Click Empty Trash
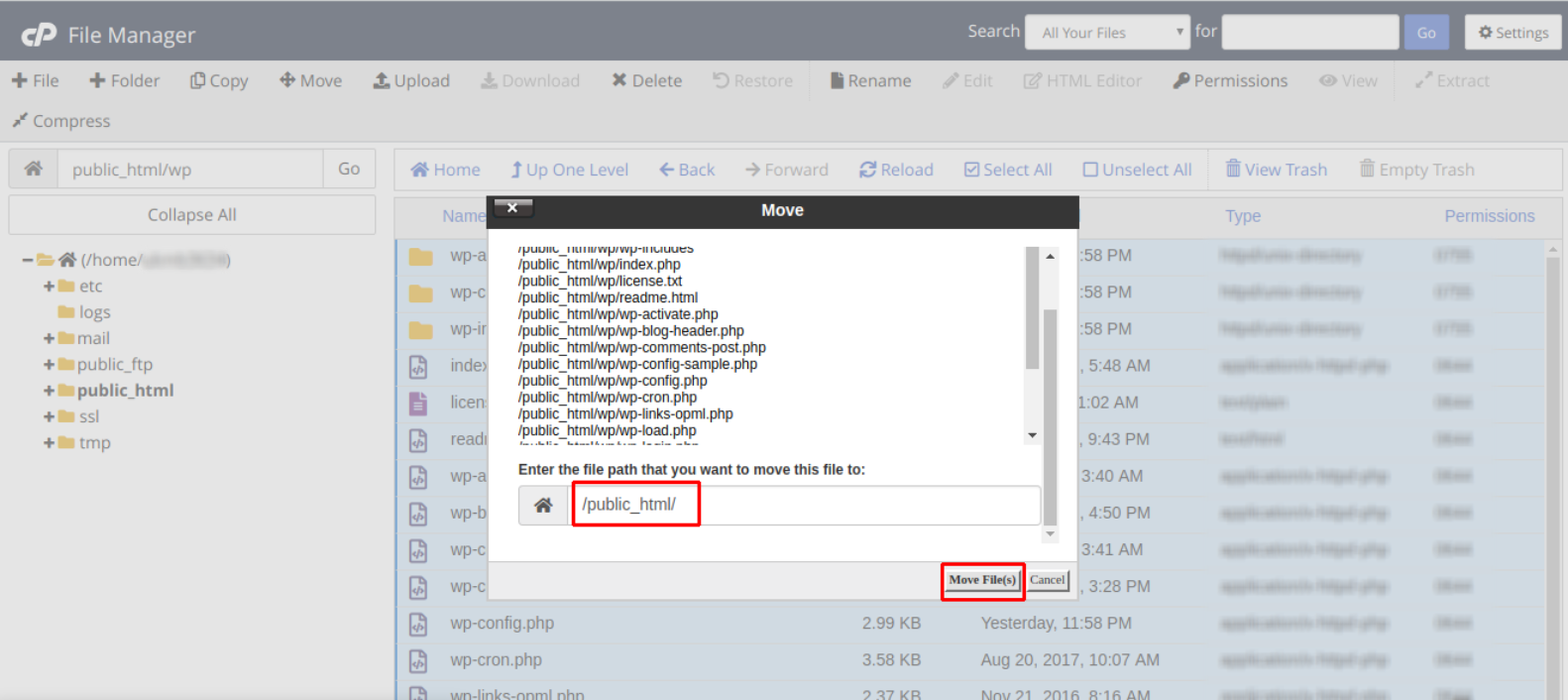Image resolution: width=1568 pixels, height=700 pixels. click(x=1417, y=170)
